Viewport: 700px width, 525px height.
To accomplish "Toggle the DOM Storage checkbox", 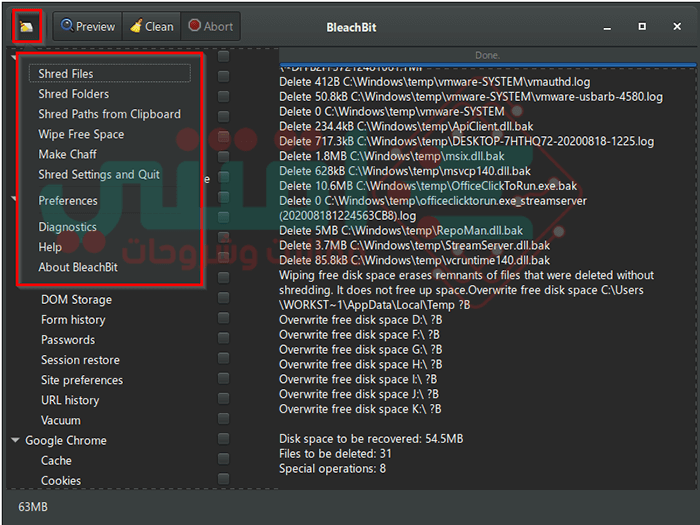I will click(224, 298).
